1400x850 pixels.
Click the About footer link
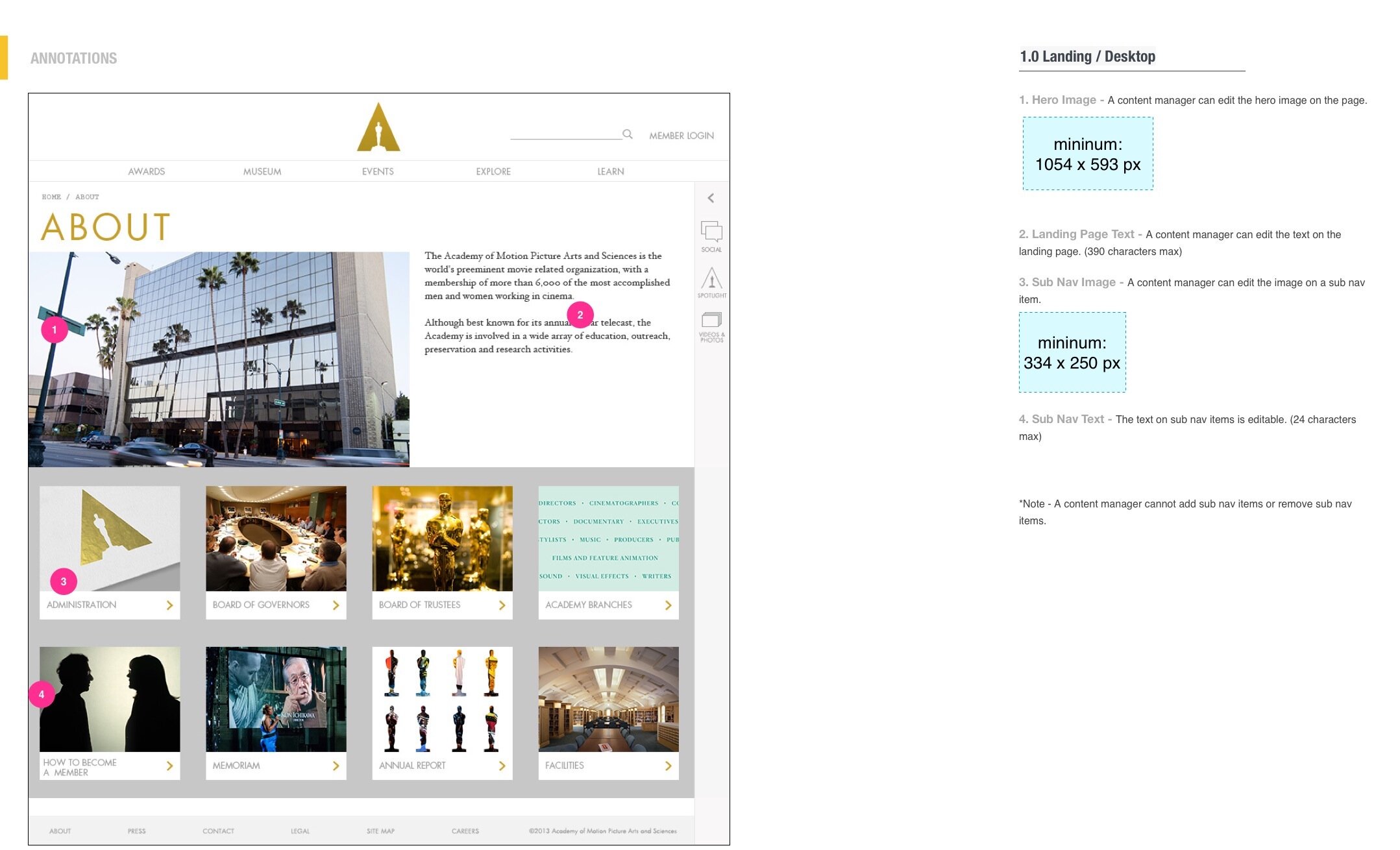[60, 831]
